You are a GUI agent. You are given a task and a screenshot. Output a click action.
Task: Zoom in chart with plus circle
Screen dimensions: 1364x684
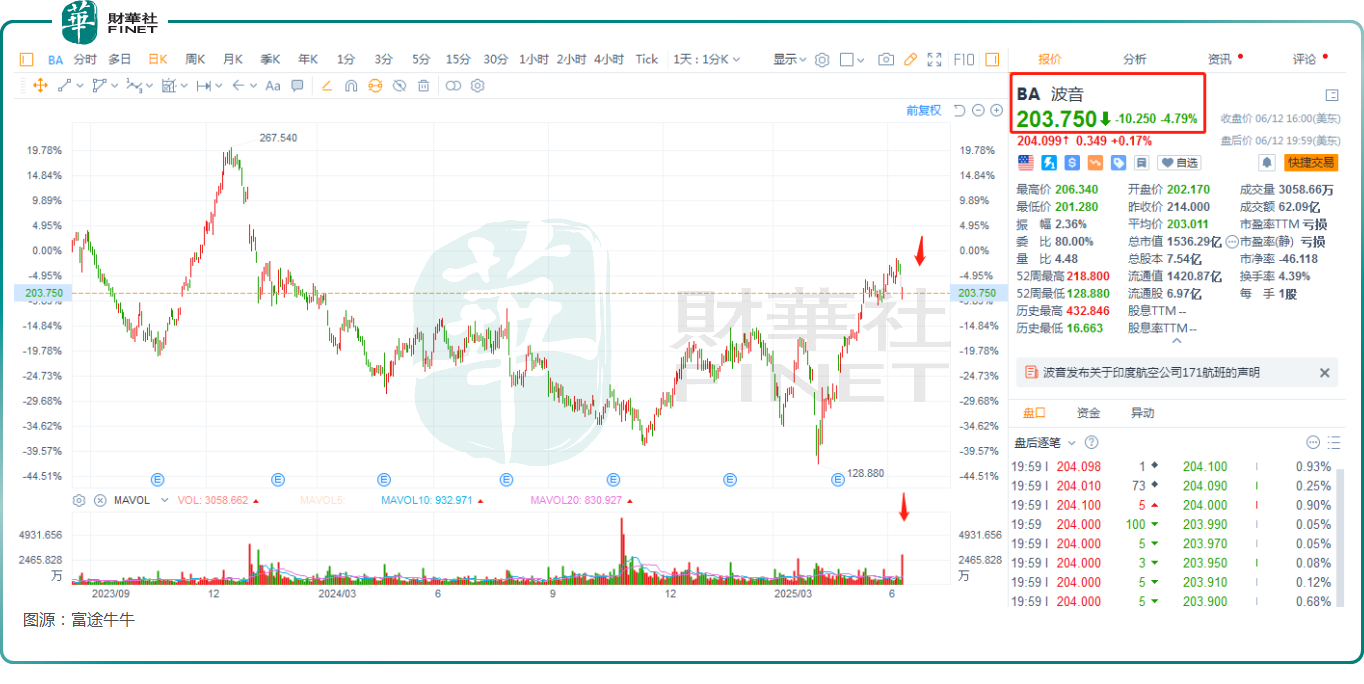996,110
